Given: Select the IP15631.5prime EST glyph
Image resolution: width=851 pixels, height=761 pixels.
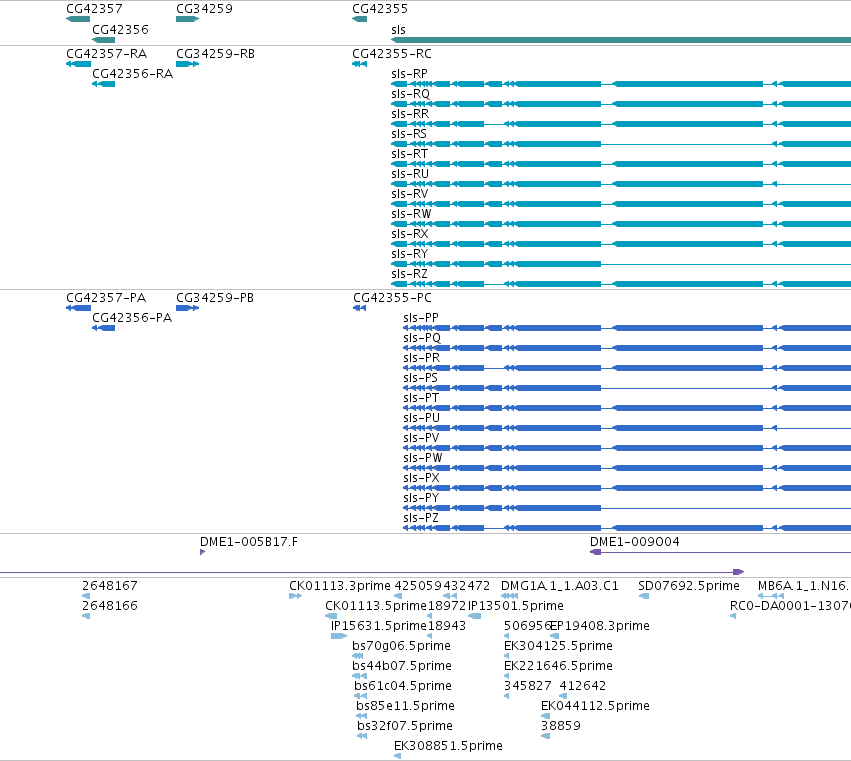Looking at the screenshot, I should tap(339, 636).
